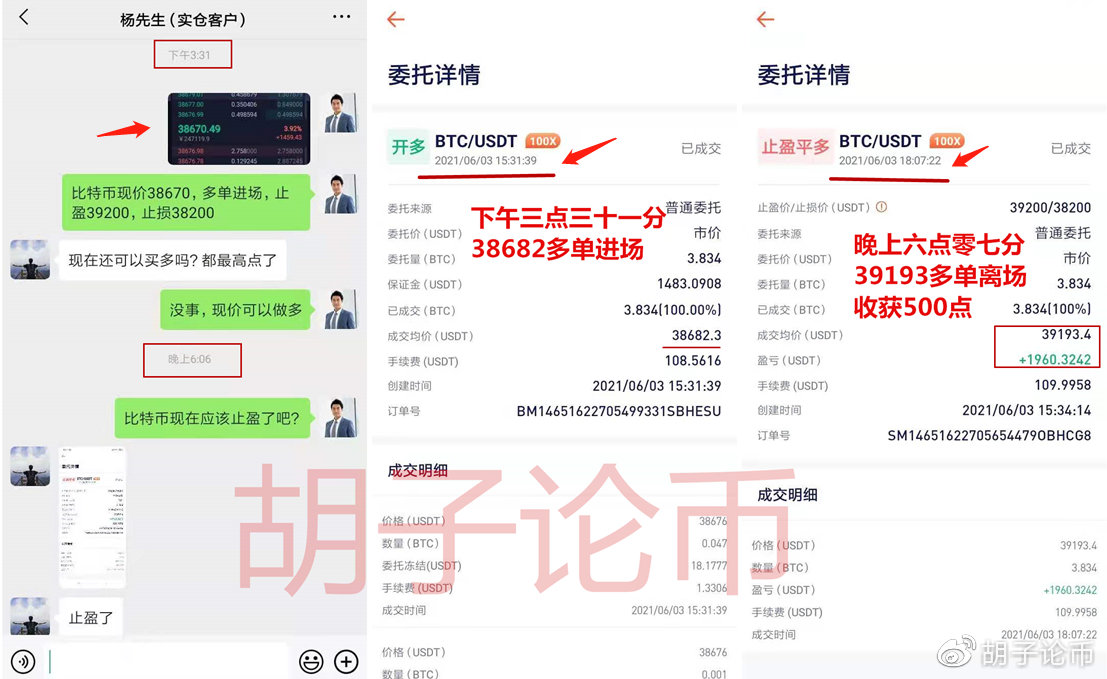Switch to voice message mode
1107x679 pixels.
pos(24,661)
